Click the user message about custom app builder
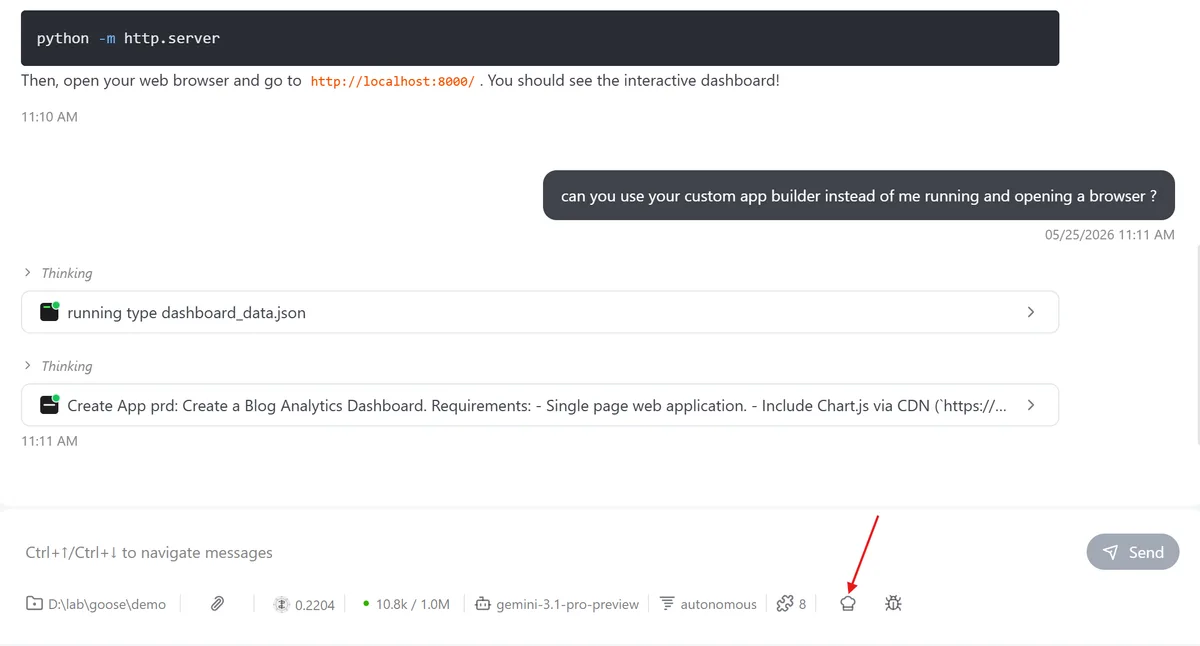This screenshot has width=1200, height=646. click(859, 195)
